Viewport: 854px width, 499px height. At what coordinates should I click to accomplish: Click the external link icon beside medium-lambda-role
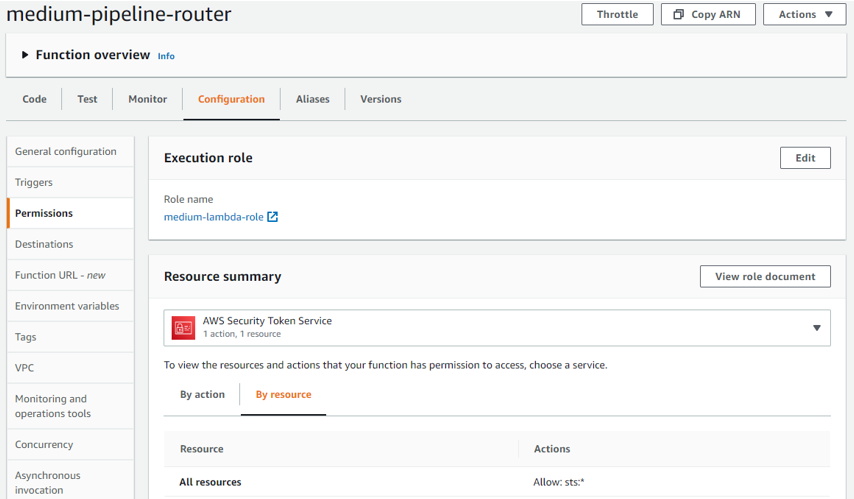[272, 217]
